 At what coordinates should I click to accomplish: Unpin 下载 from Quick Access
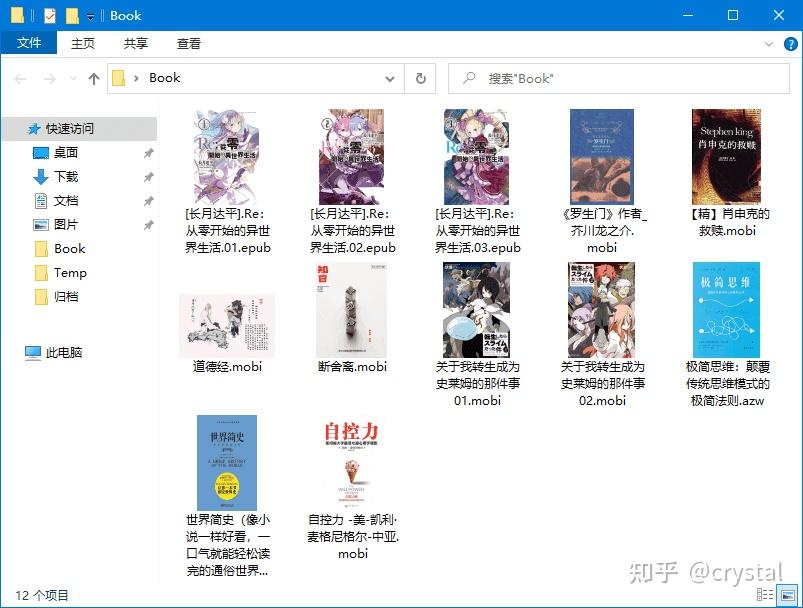coord(148,176)
